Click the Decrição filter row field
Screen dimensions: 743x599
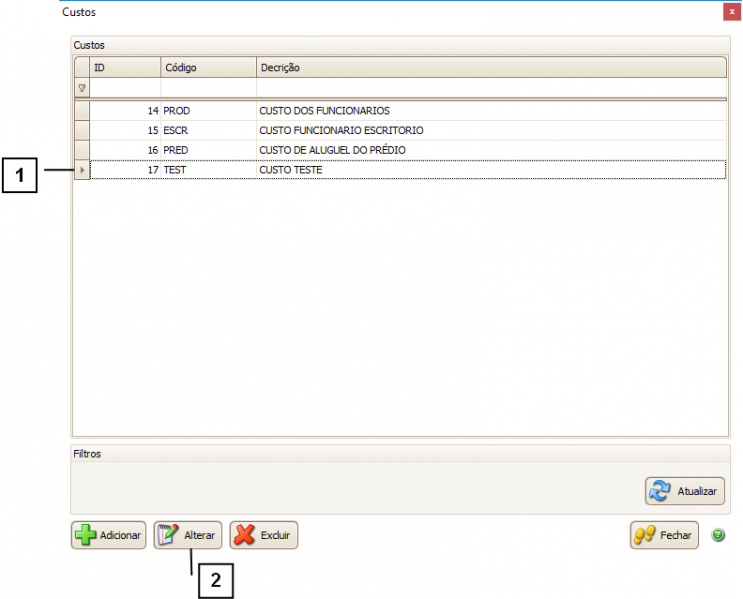pos(490,88)
